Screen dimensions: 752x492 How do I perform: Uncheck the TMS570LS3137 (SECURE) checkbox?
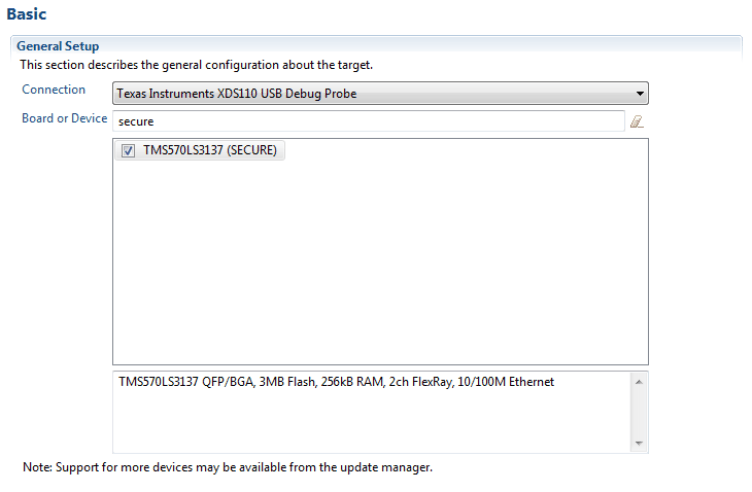[128, 151]
